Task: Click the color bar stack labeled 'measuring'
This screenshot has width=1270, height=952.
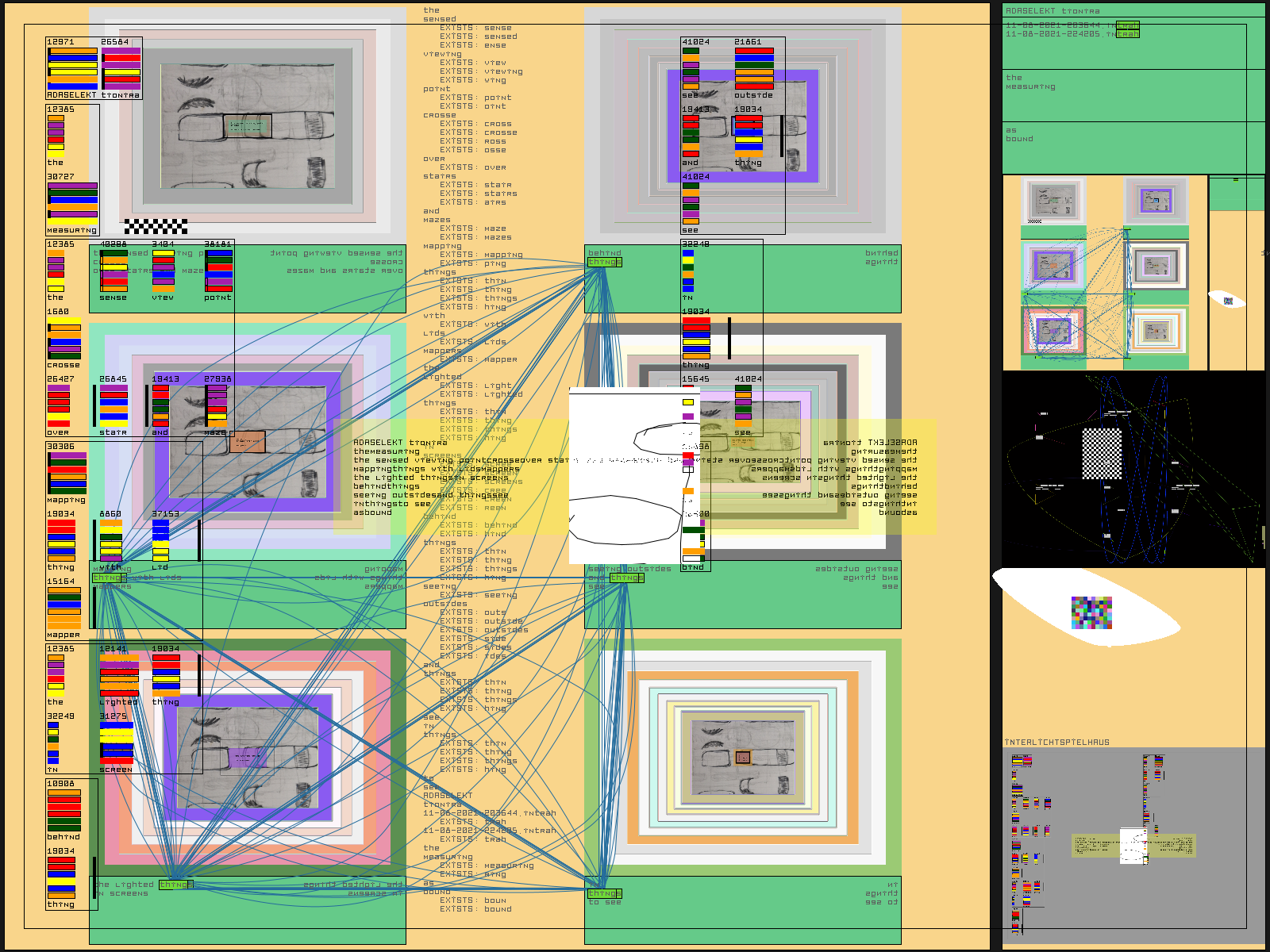Action: (72, 203)
